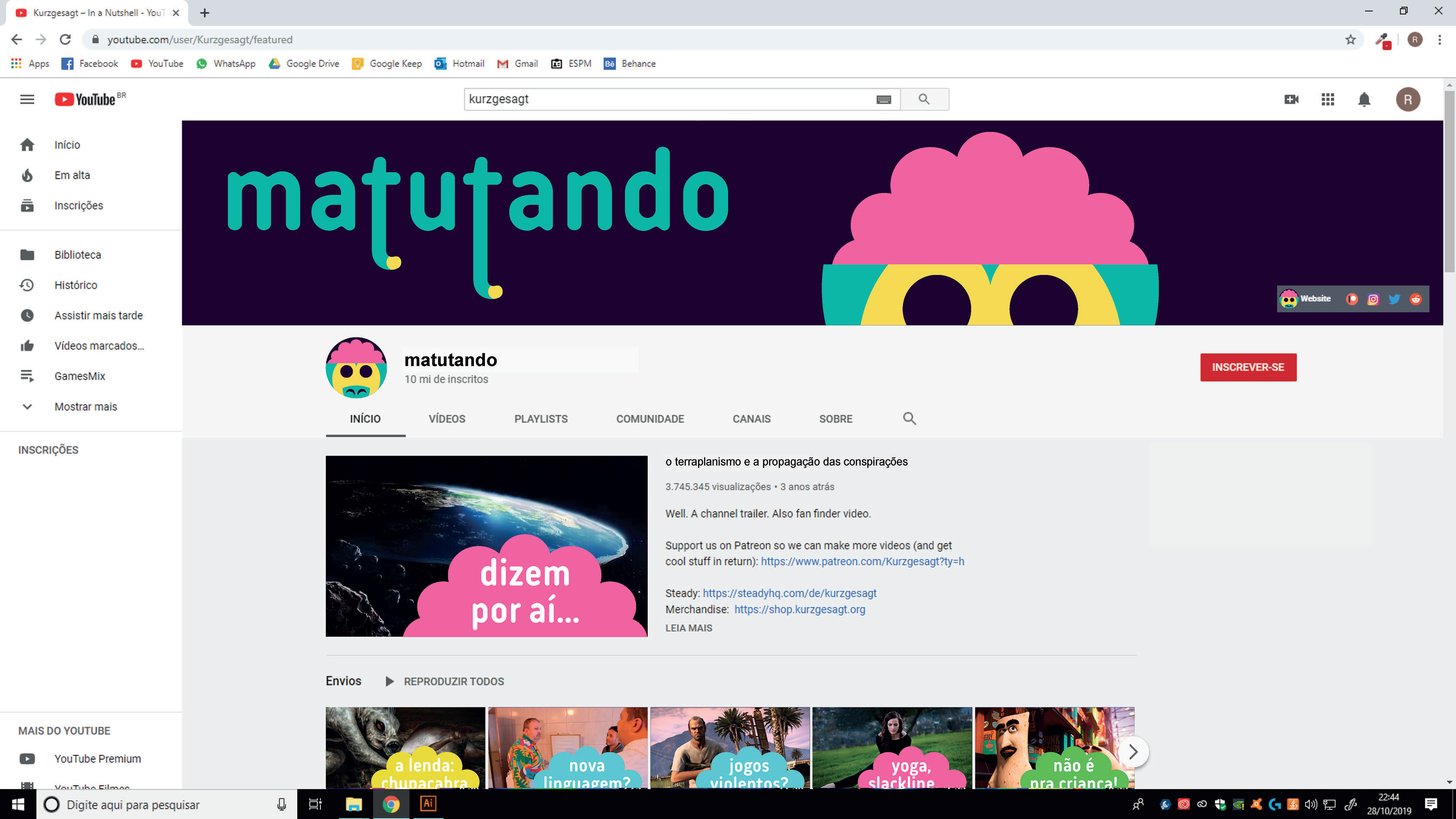Open the 'yoga, slackline' thumbnail
Image resolution: width=1456 pixels, height=819 pixels.
[892, 747]
